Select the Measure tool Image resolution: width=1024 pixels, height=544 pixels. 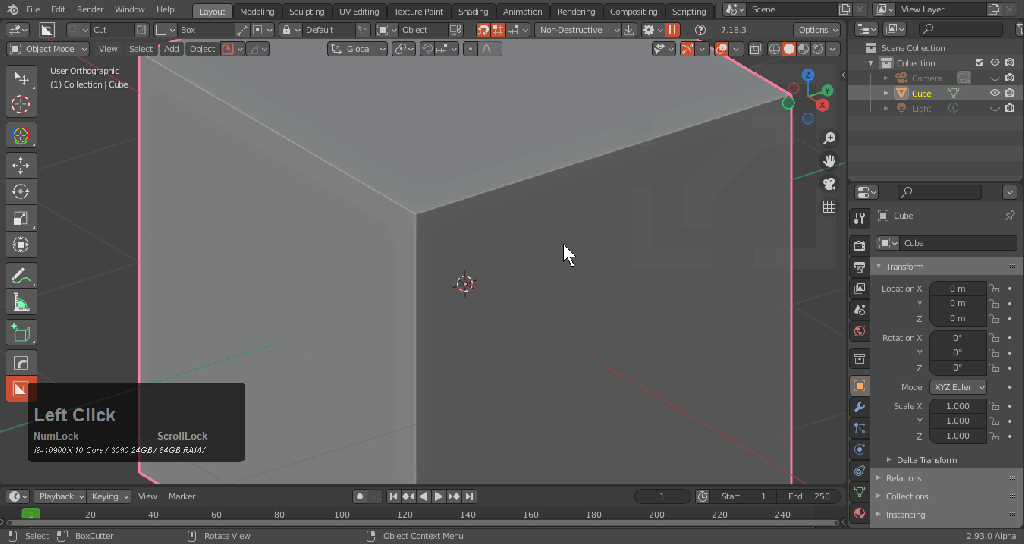pos(21,302)
